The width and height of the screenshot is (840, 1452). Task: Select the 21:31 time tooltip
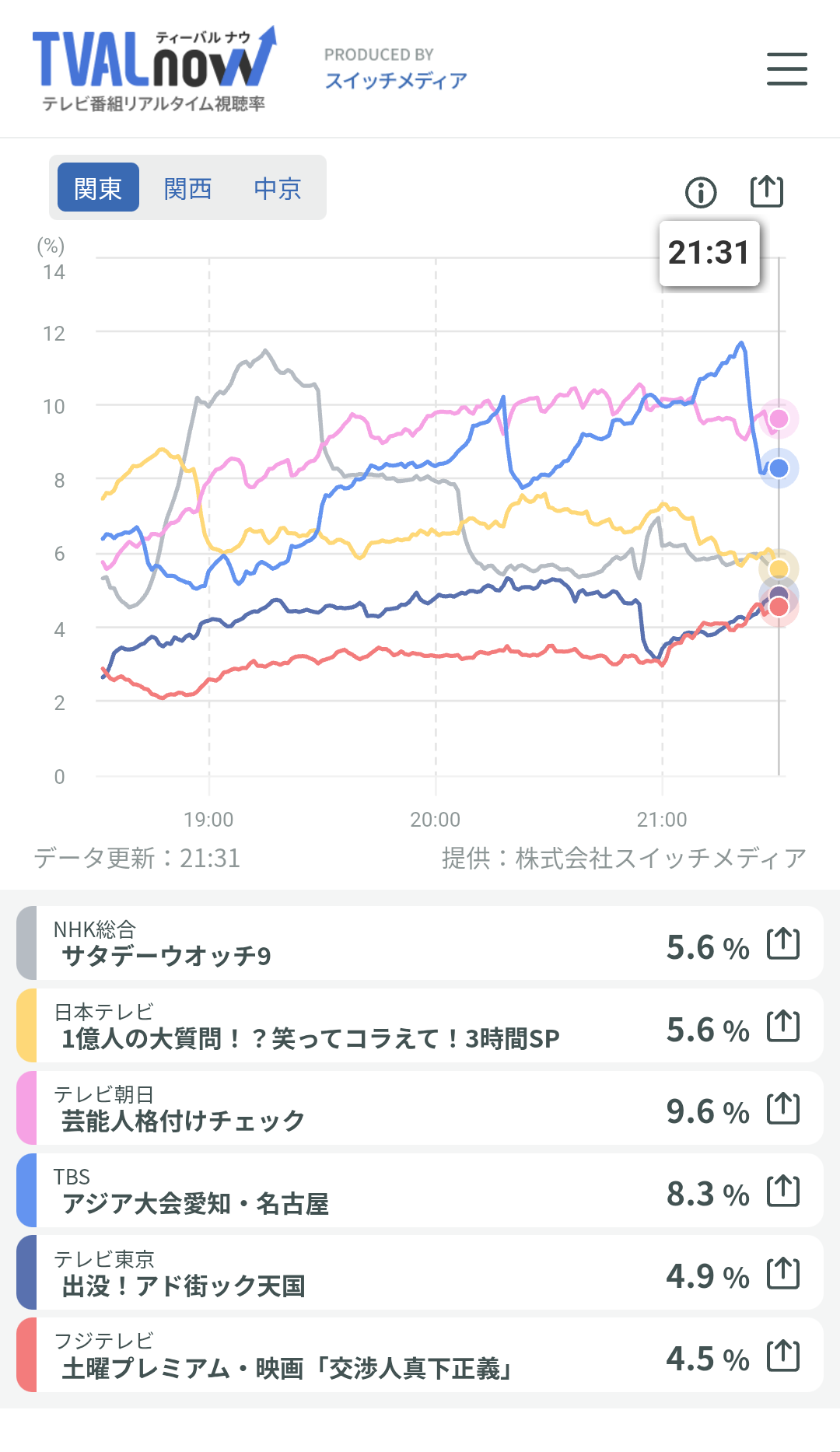coord(709,253)
